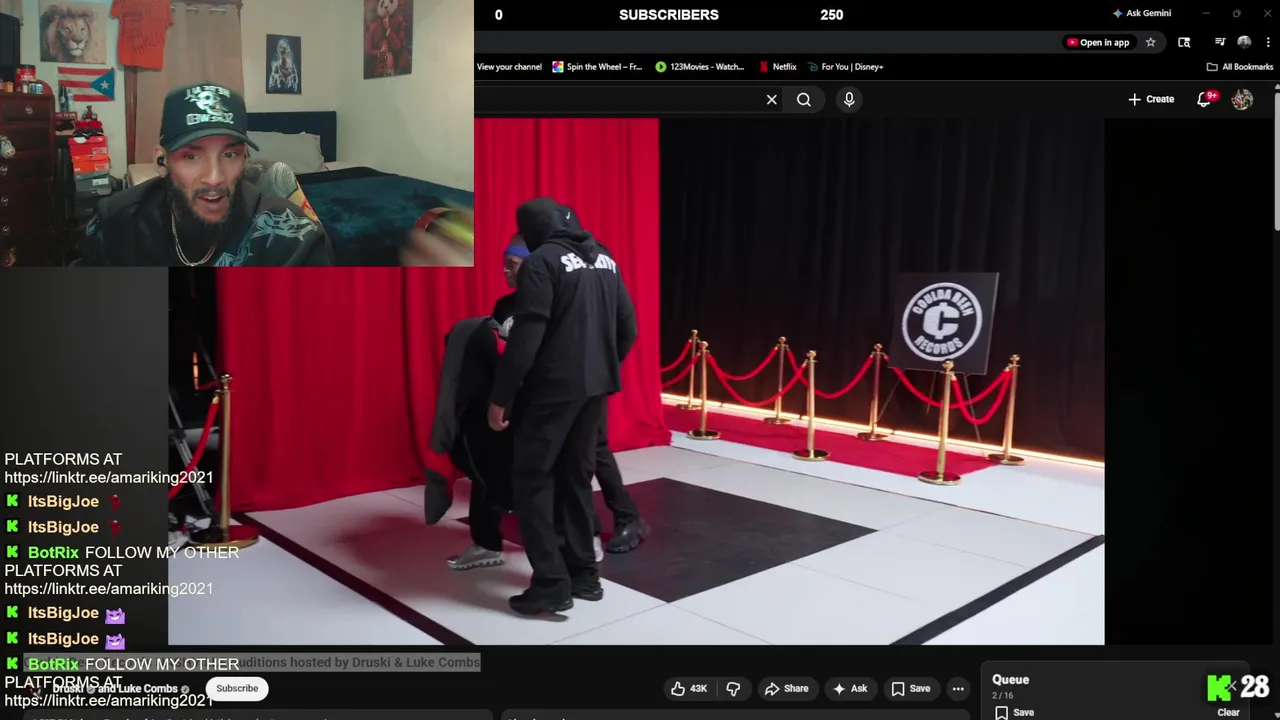Start voice search with the microphone
Screen dimensions: 1280x720
point(849,99)
